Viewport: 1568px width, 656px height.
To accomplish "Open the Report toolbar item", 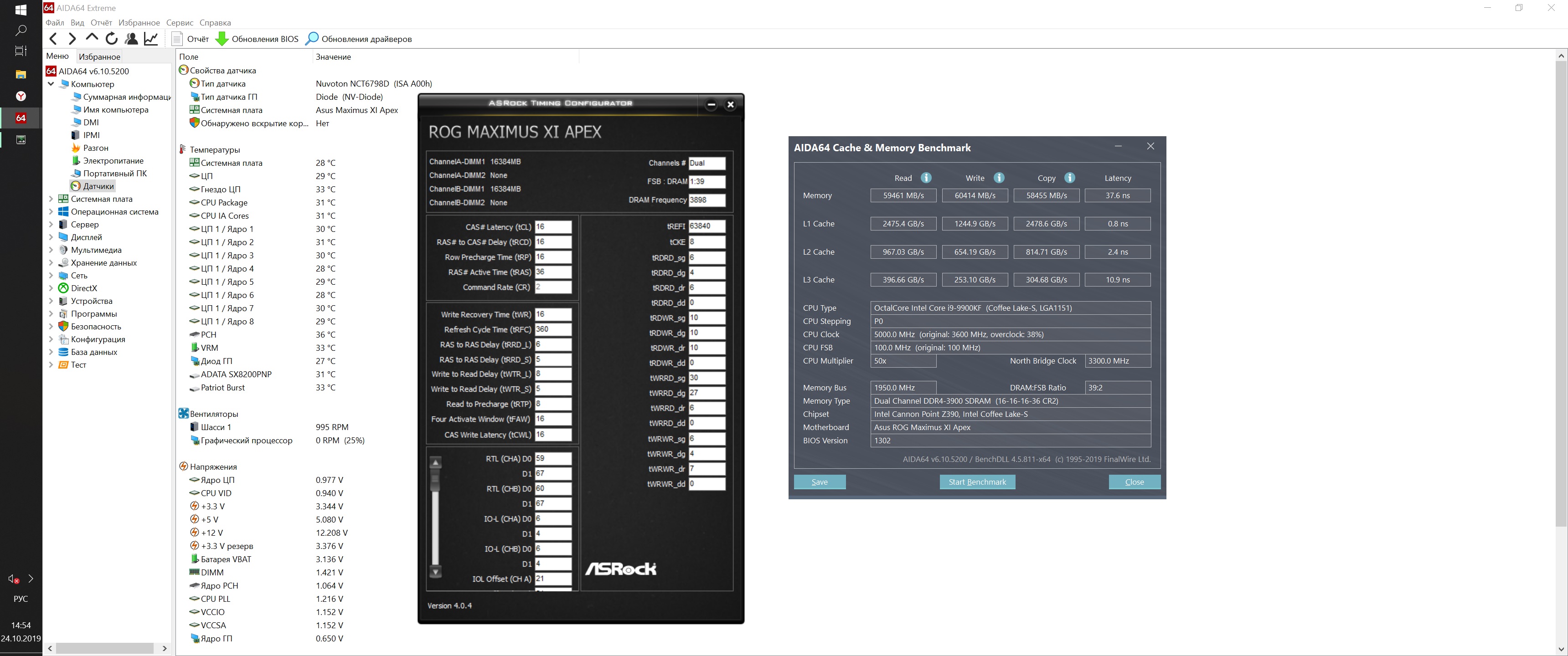I will (191, 39).
